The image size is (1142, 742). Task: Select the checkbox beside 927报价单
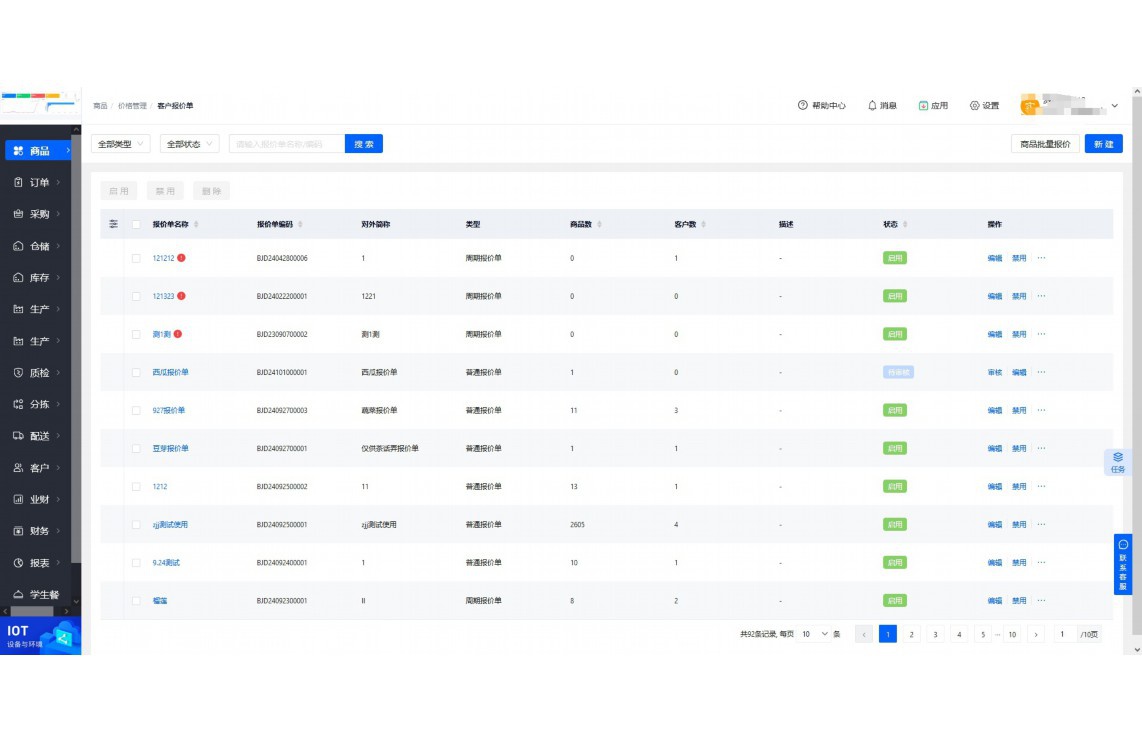click(x=136, y=410)
